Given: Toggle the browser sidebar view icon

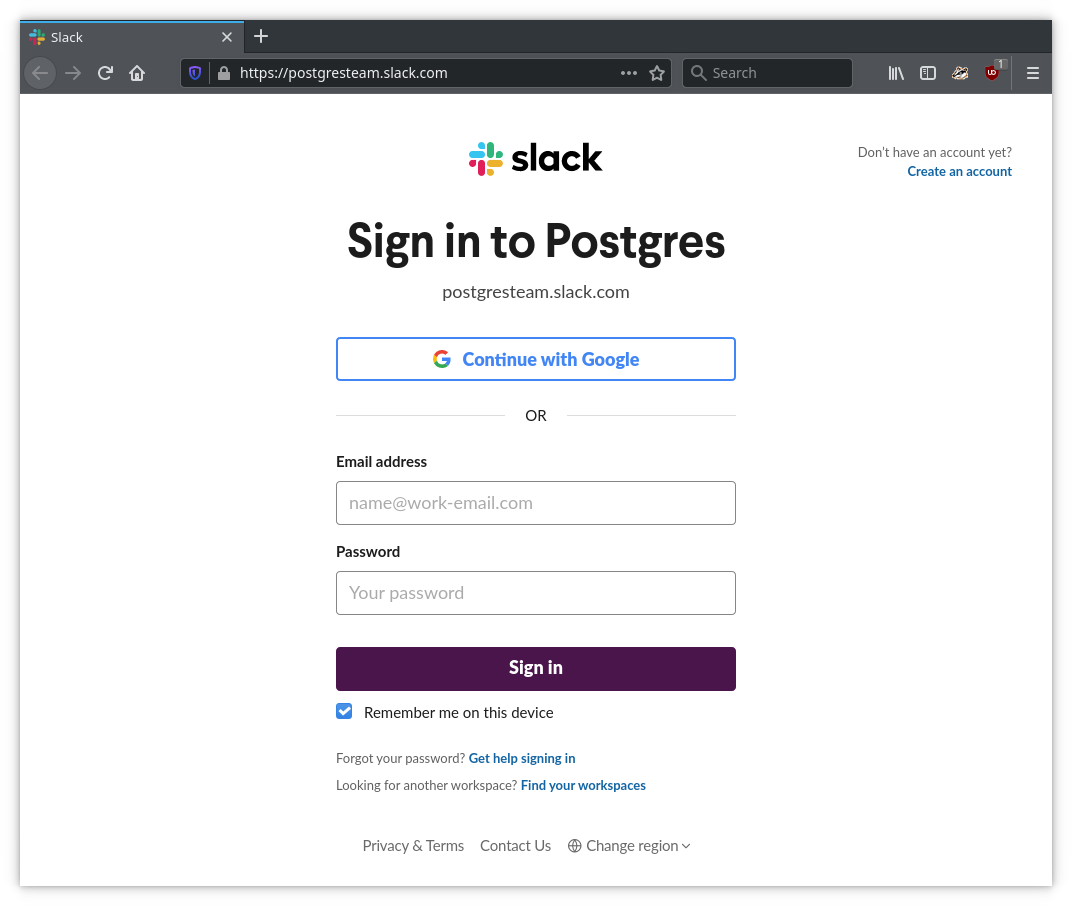Looking at the screenshot, I should point(928,73).
